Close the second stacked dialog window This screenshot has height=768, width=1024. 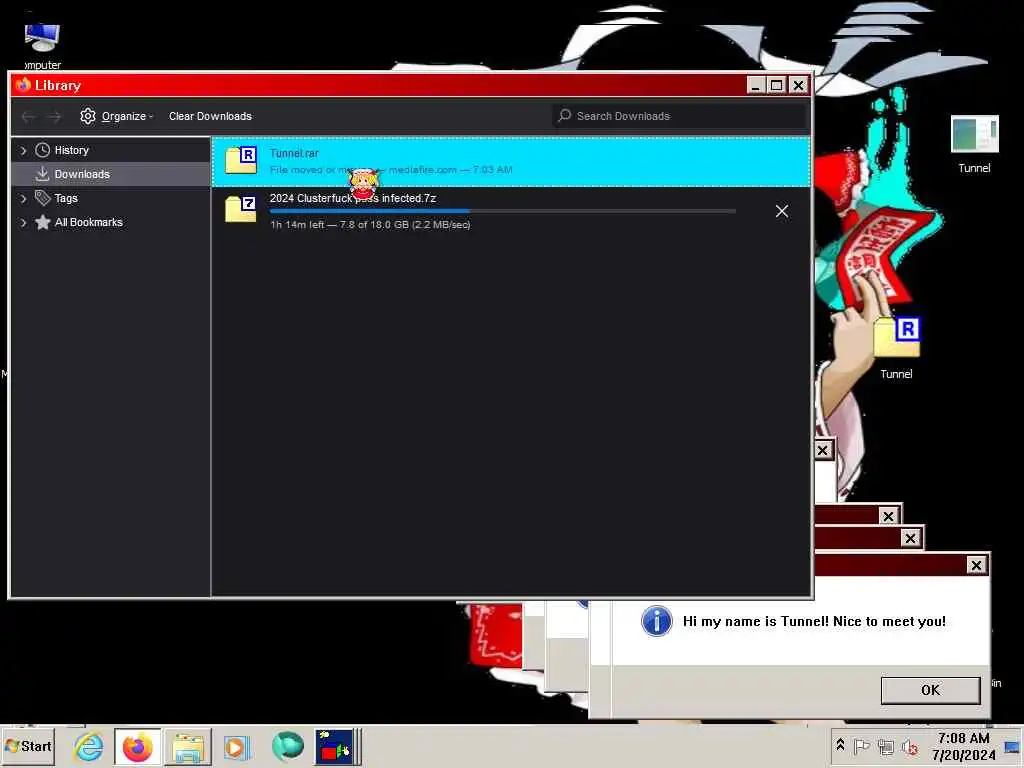910,538
